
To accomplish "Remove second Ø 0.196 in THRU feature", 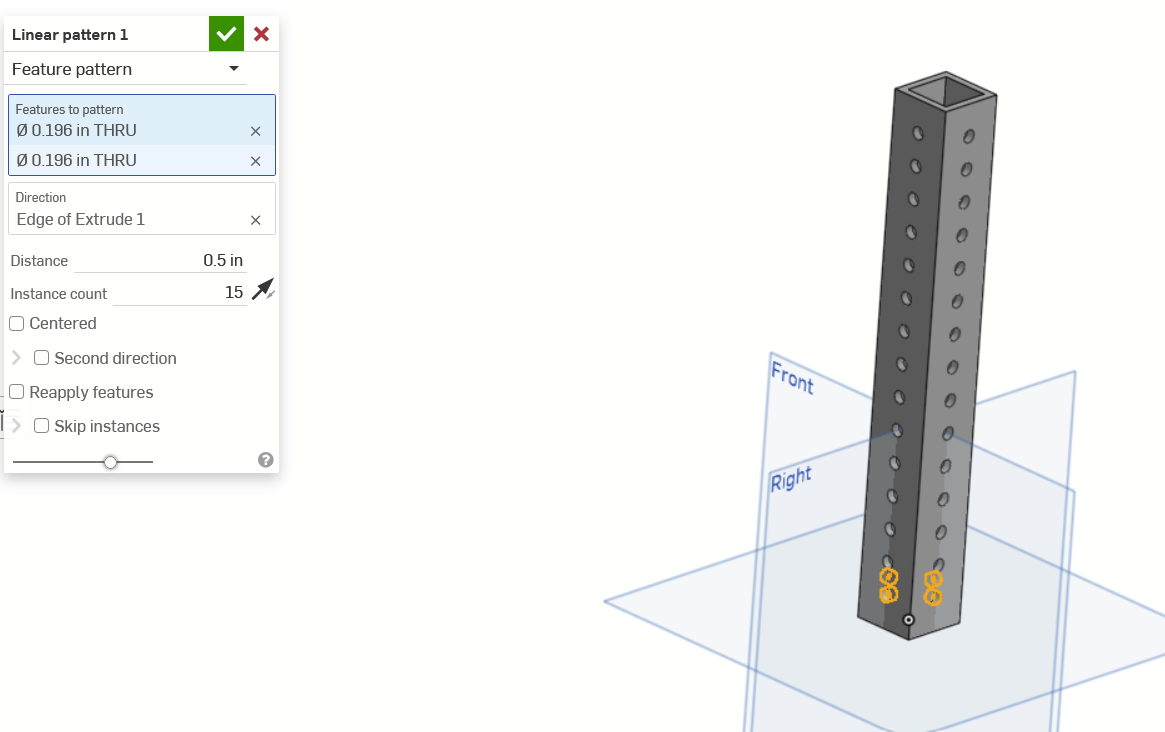I will (x=256, y=161).
